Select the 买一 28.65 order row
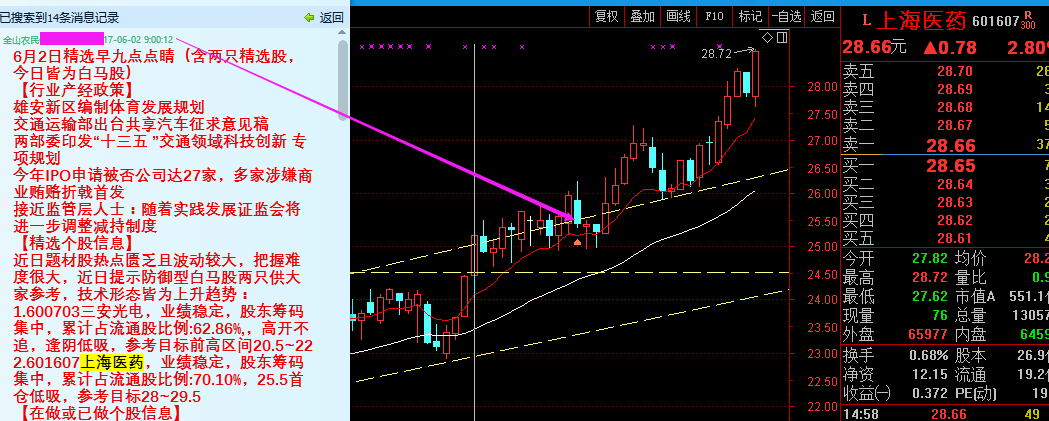 click(x=945, y=166)
